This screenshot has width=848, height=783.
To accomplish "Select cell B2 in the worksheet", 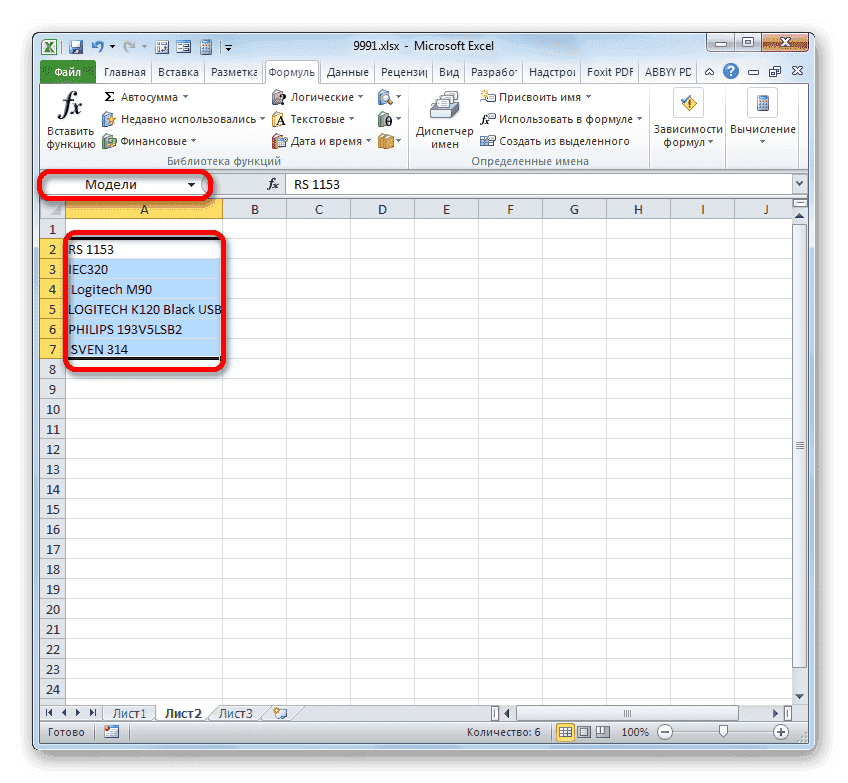I will coord(254,249).
